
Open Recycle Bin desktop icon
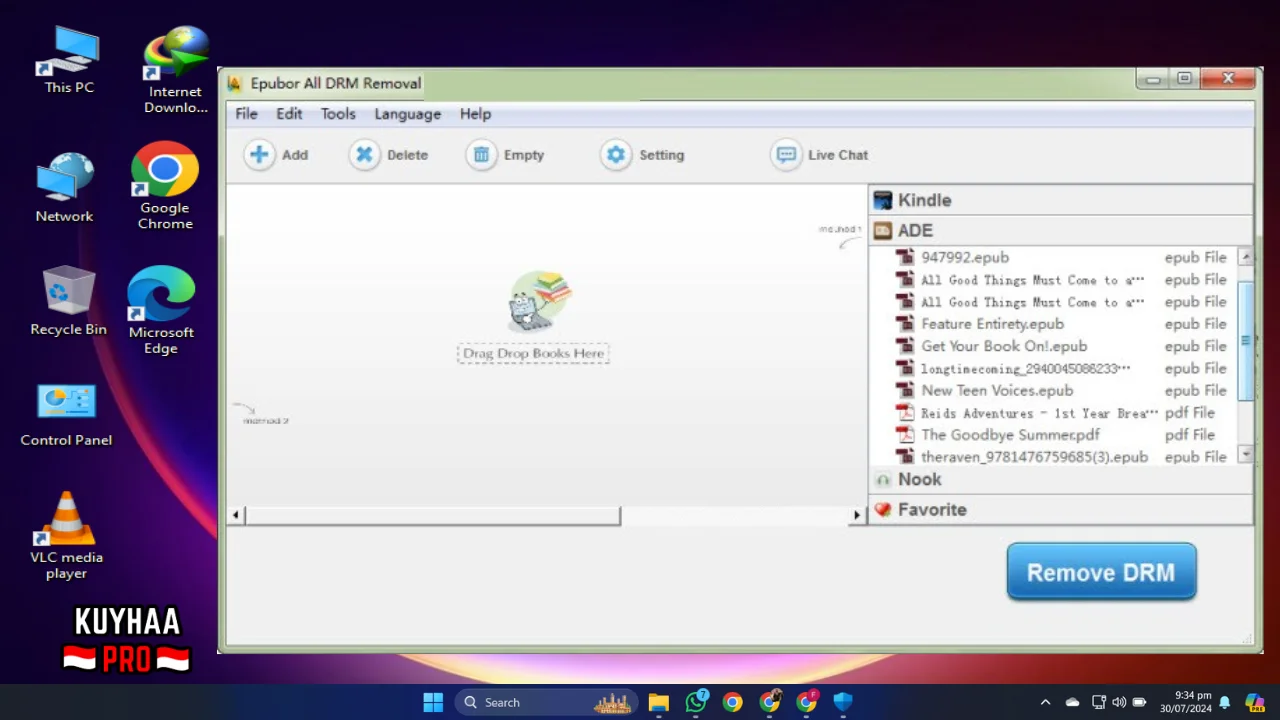pos(68,300)
